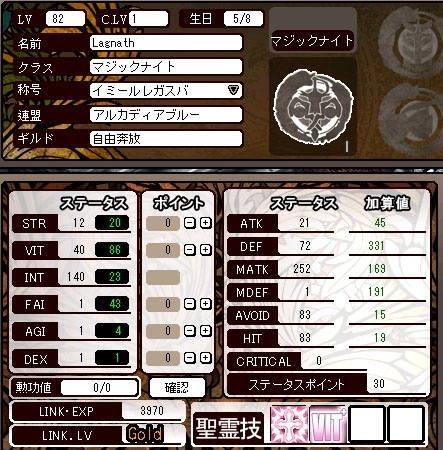Select the VIT+ holy spirit skill icon
The height and width of the screenshot is (450, 443).
pos(328,425)
